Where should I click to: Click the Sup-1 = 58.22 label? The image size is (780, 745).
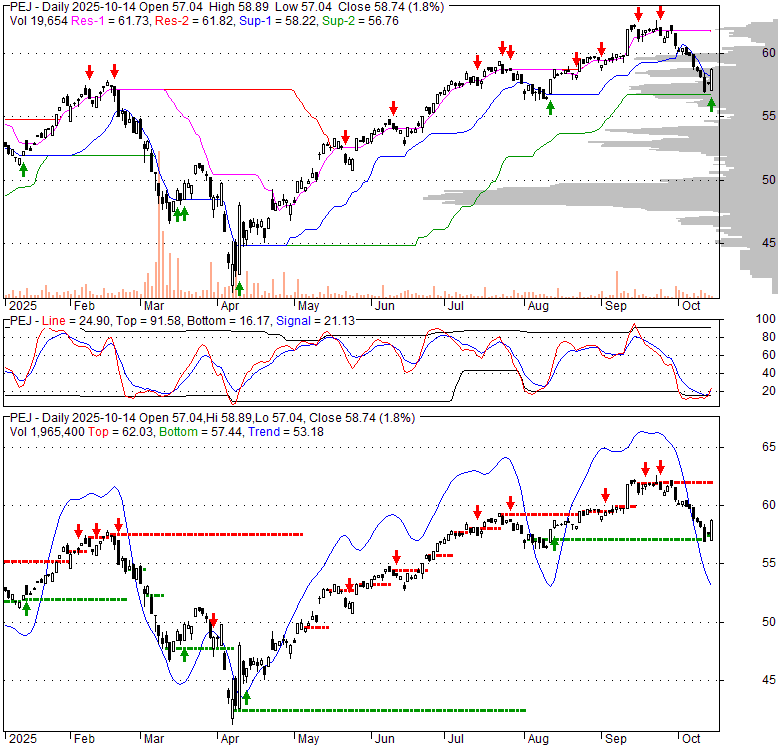click(x=278, y=21)
